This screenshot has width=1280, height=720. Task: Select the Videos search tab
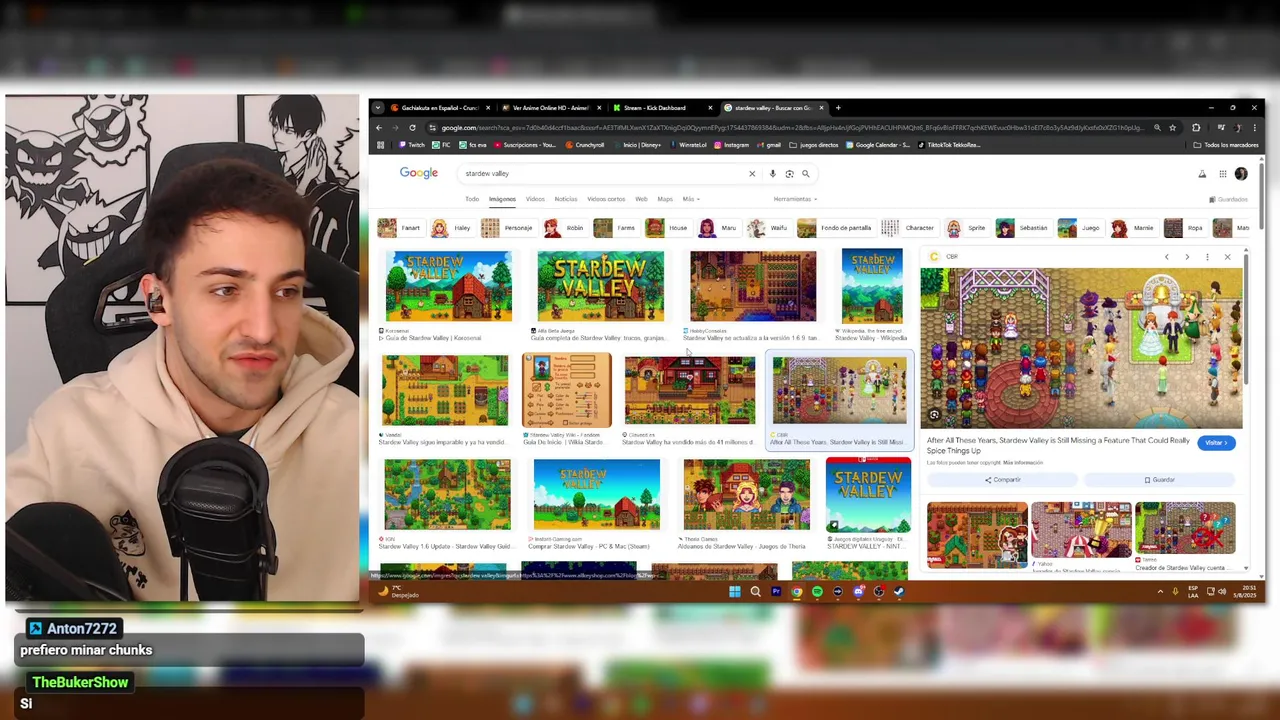point(535,199)
